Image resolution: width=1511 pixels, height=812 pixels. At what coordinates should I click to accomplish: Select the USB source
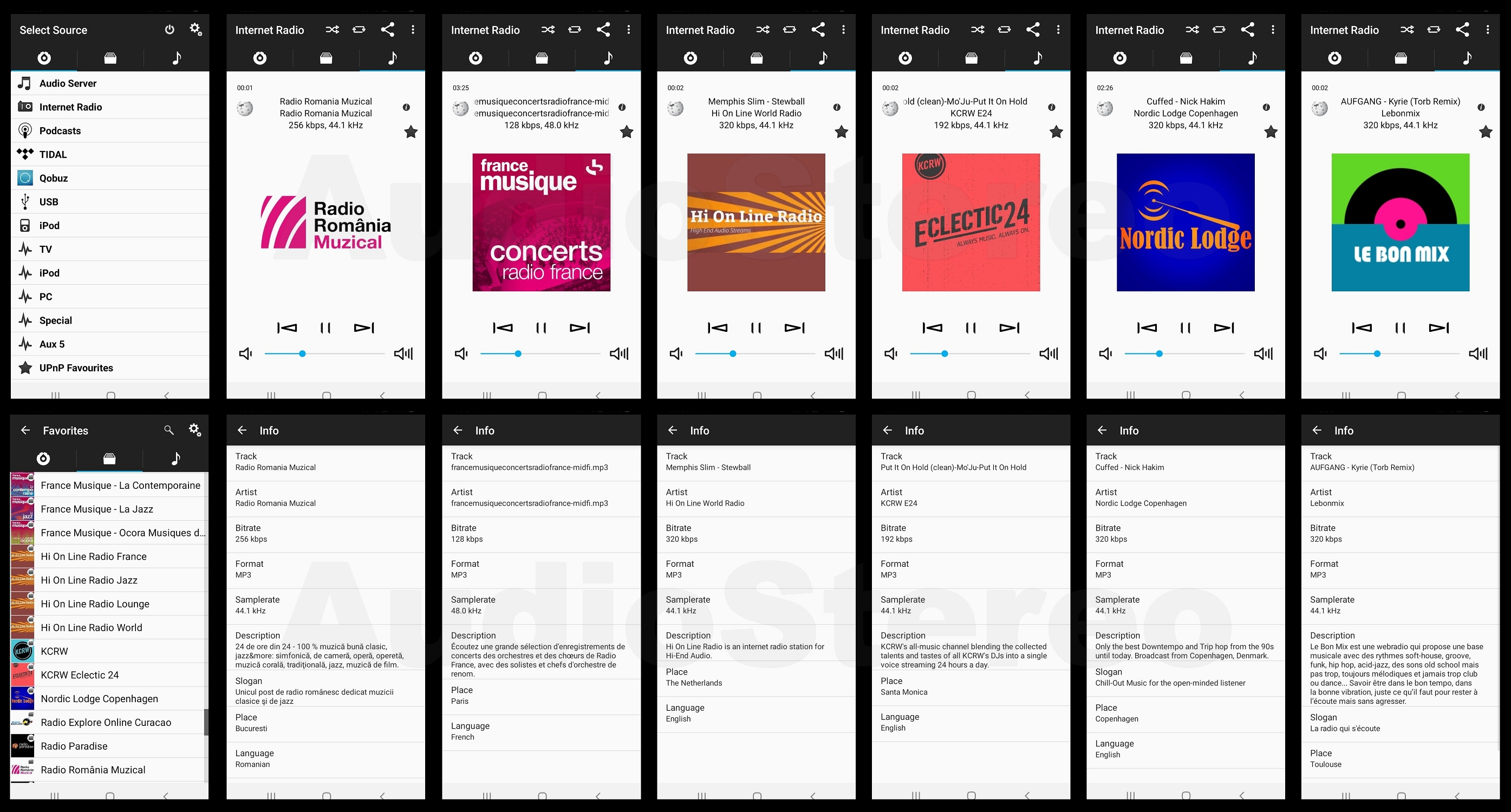pyautogui.click(x=110, y=202)
